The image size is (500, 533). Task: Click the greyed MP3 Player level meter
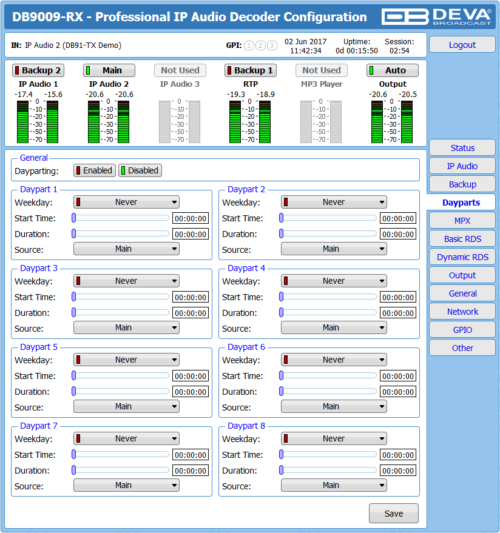pos(321,121)
